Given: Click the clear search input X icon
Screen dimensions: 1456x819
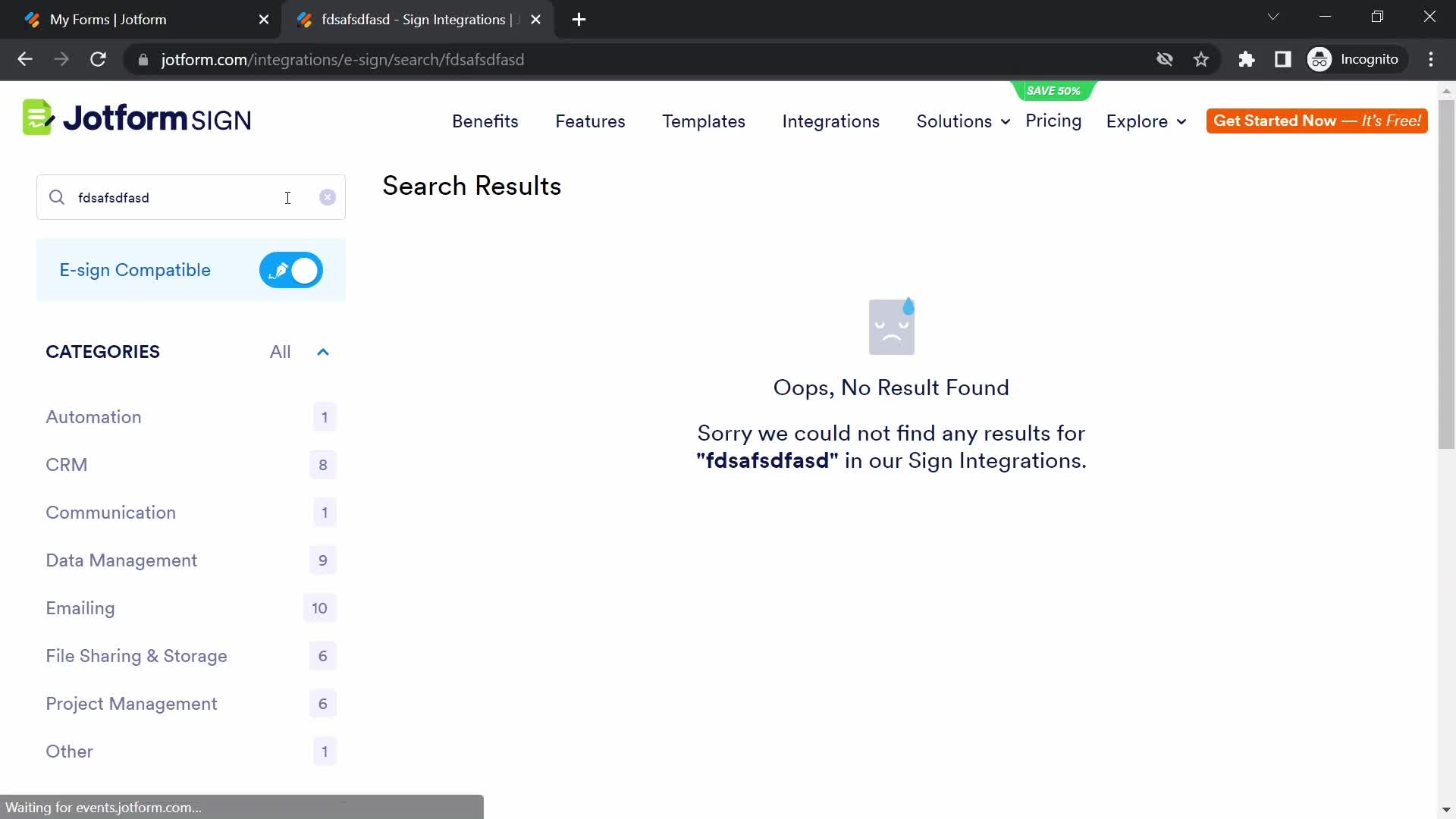Looking at the screenshot, I should click(x=327, y=196).
